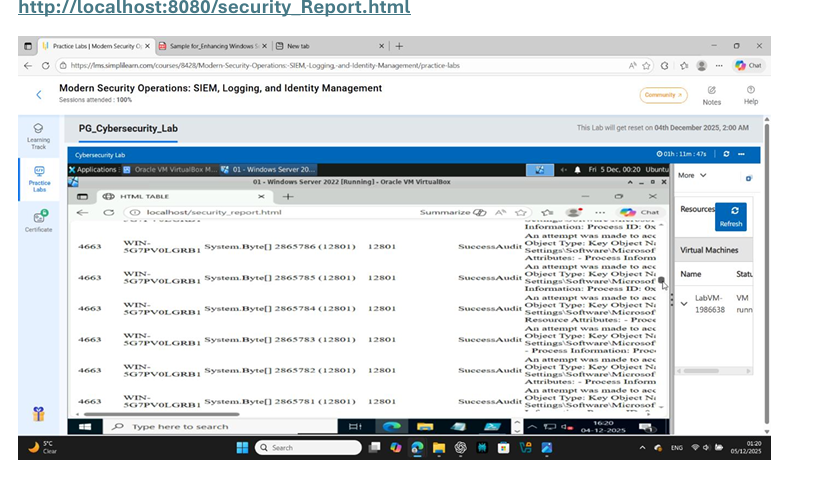Show hidden icons in host system tray

[642, 447]
